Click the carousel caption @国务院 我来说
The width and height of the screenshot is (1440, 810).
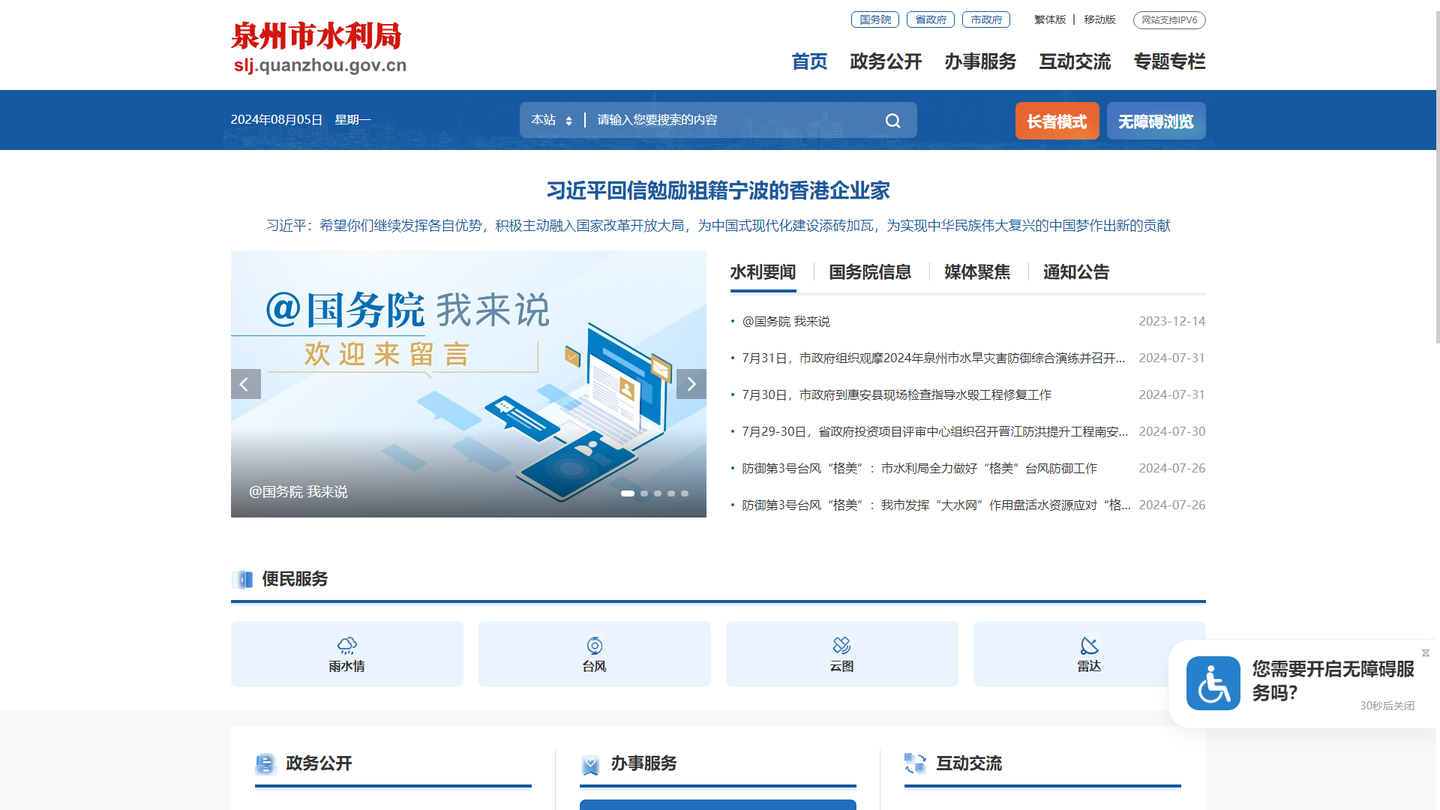[x=298, y=492]
